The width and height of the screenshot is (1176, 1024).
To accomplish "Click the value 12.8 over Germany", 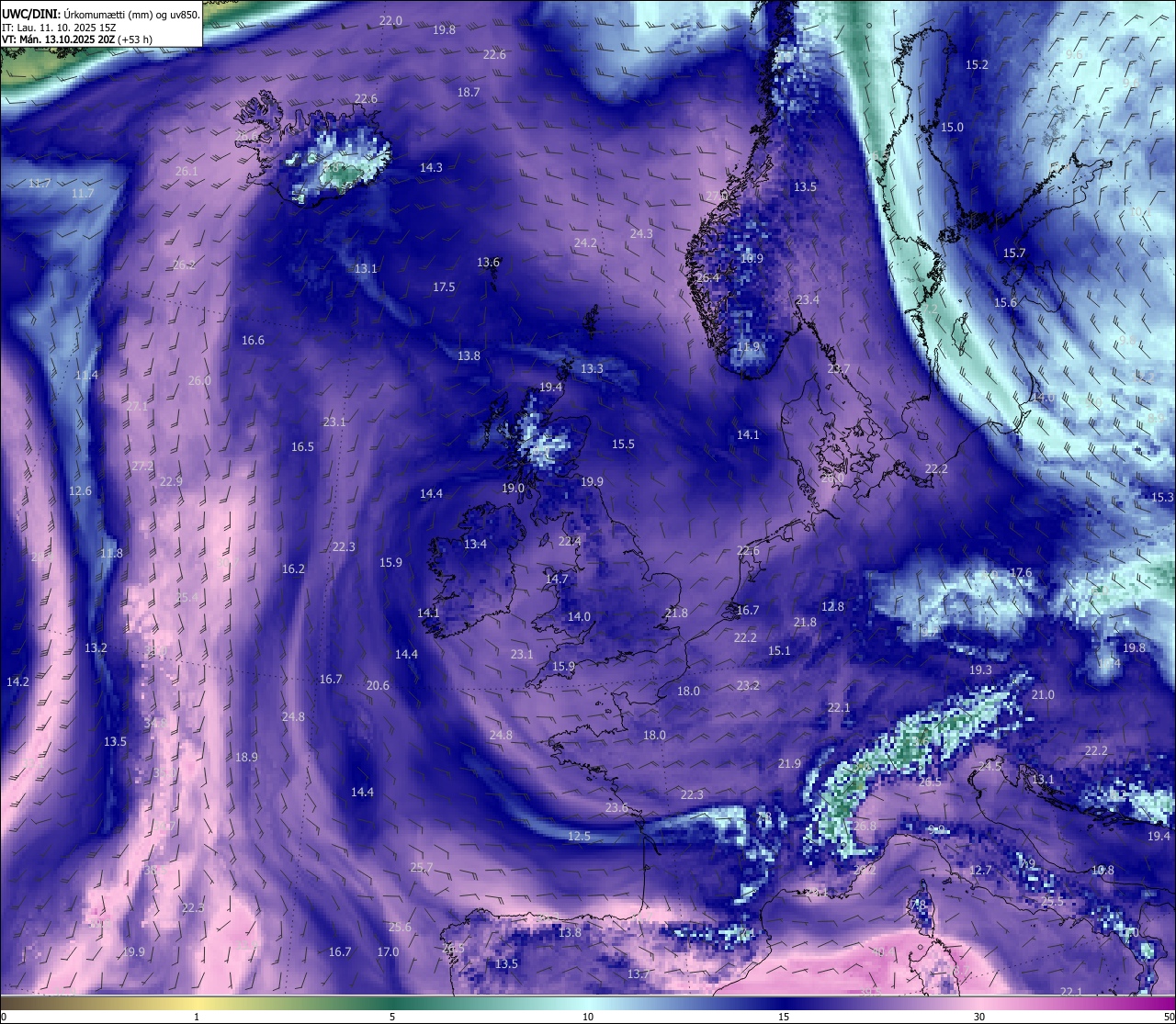I will click(832, 606).
